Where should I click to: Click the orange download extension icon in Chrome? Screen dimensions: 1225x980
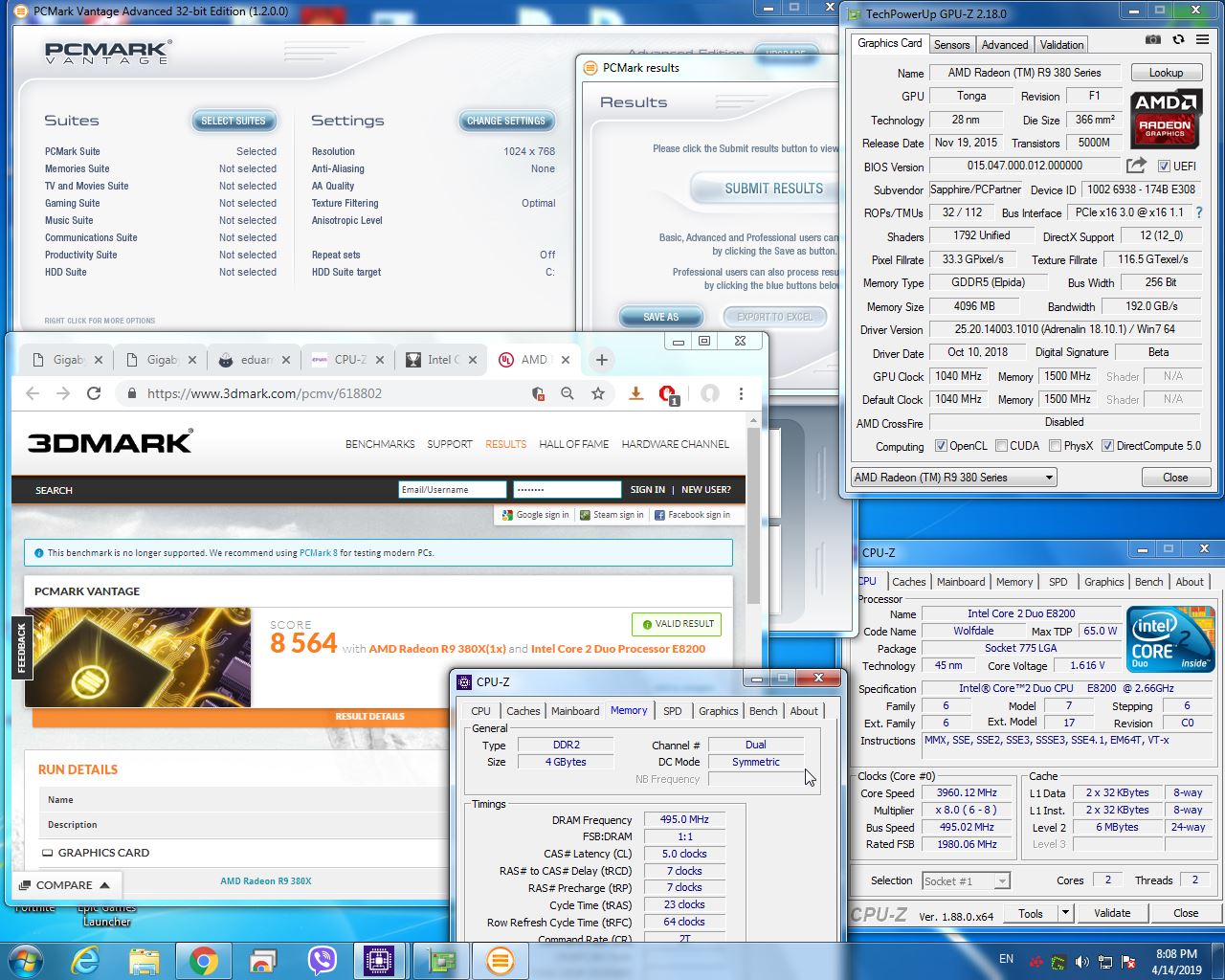click(635, 393)
